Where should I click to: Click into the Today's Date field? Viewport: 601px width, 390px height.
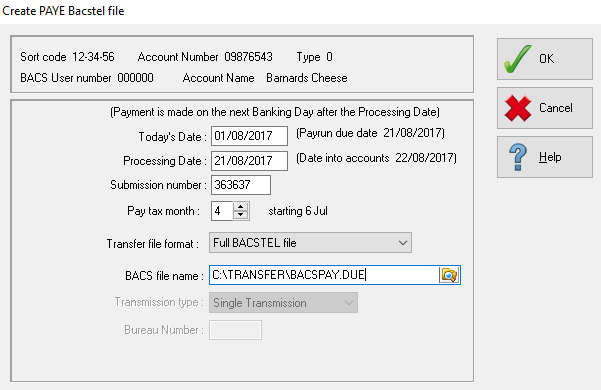(x=249, y=136)
